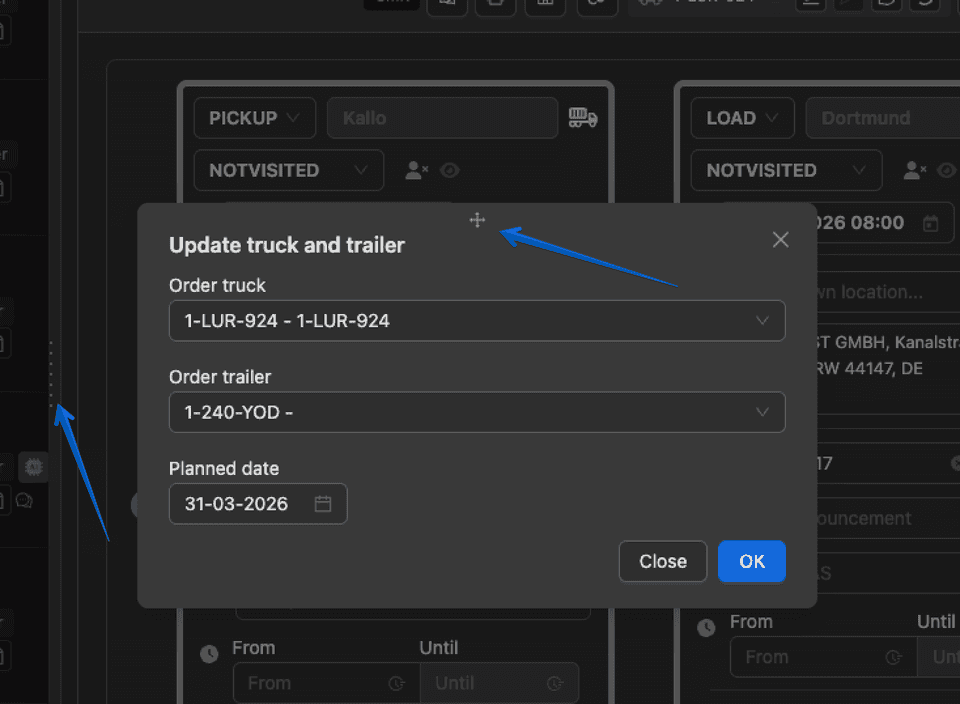Screen dimensions: 960x704
Task: Click the truck icon beside Kallo
Action: [583, 118]
